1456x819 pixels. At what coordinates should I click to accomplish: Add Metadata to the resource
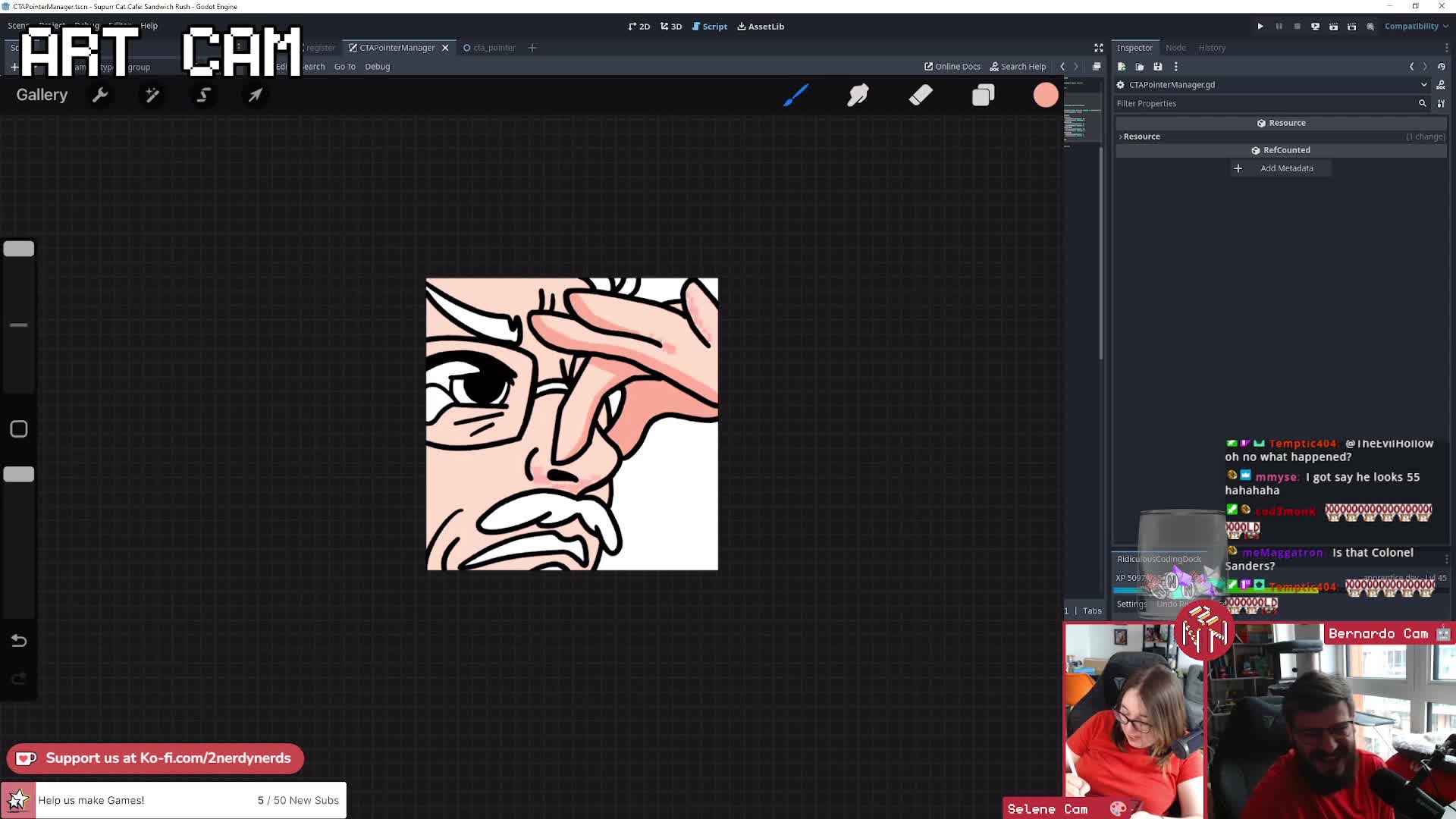coord(1280,168)
